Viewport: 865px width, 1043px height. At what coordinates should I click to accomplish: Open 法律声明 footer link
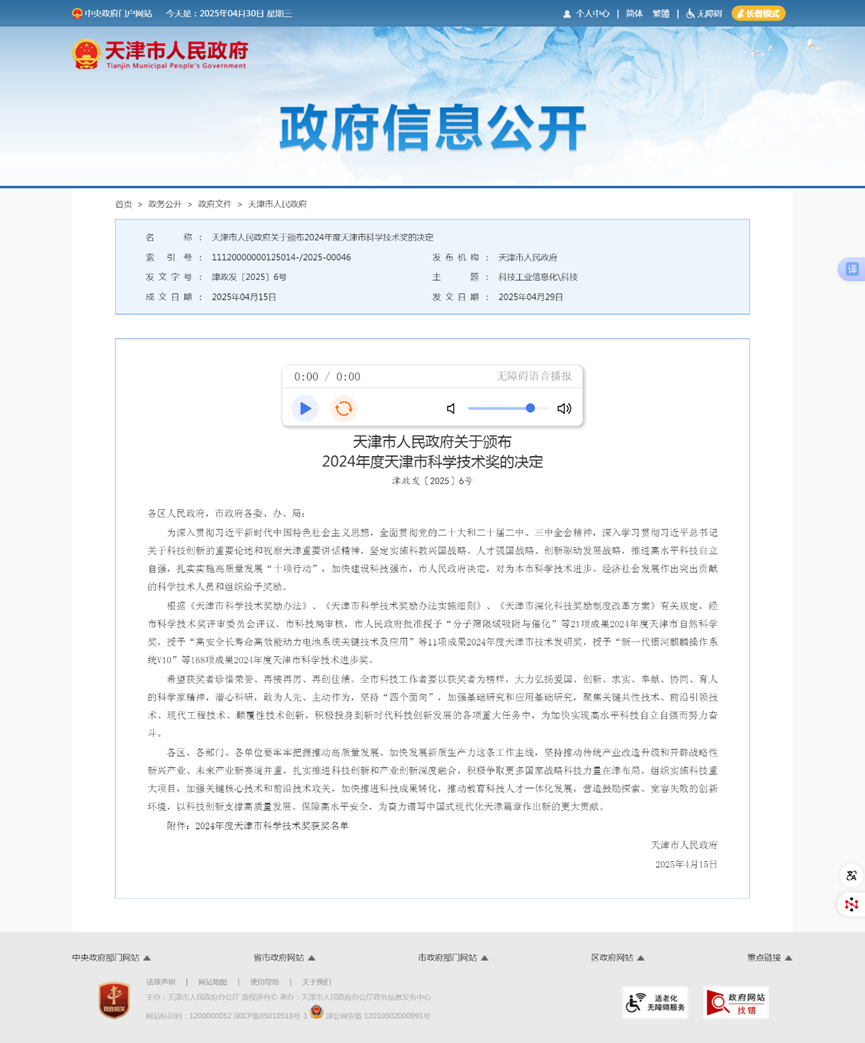160,982
